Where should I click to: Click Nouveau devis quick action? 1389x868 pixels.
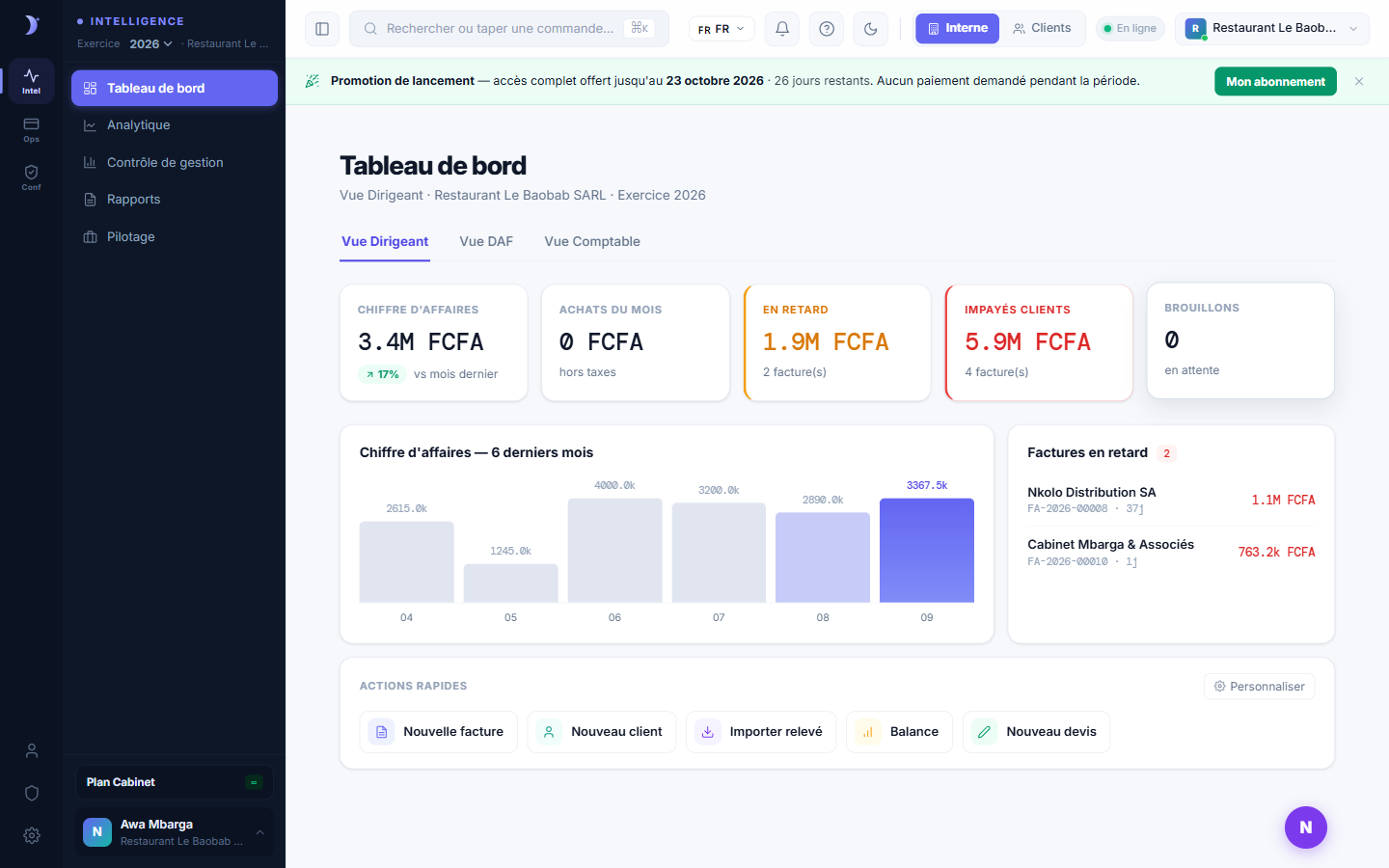click(1036, 732)
